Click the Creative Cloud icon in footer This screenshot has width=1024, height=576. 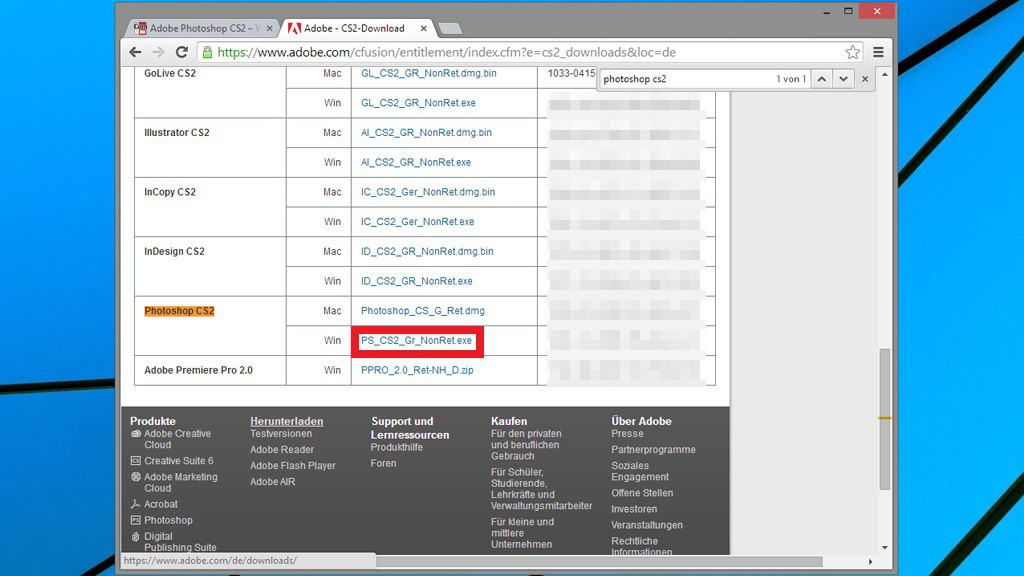[x=136, y=434]
